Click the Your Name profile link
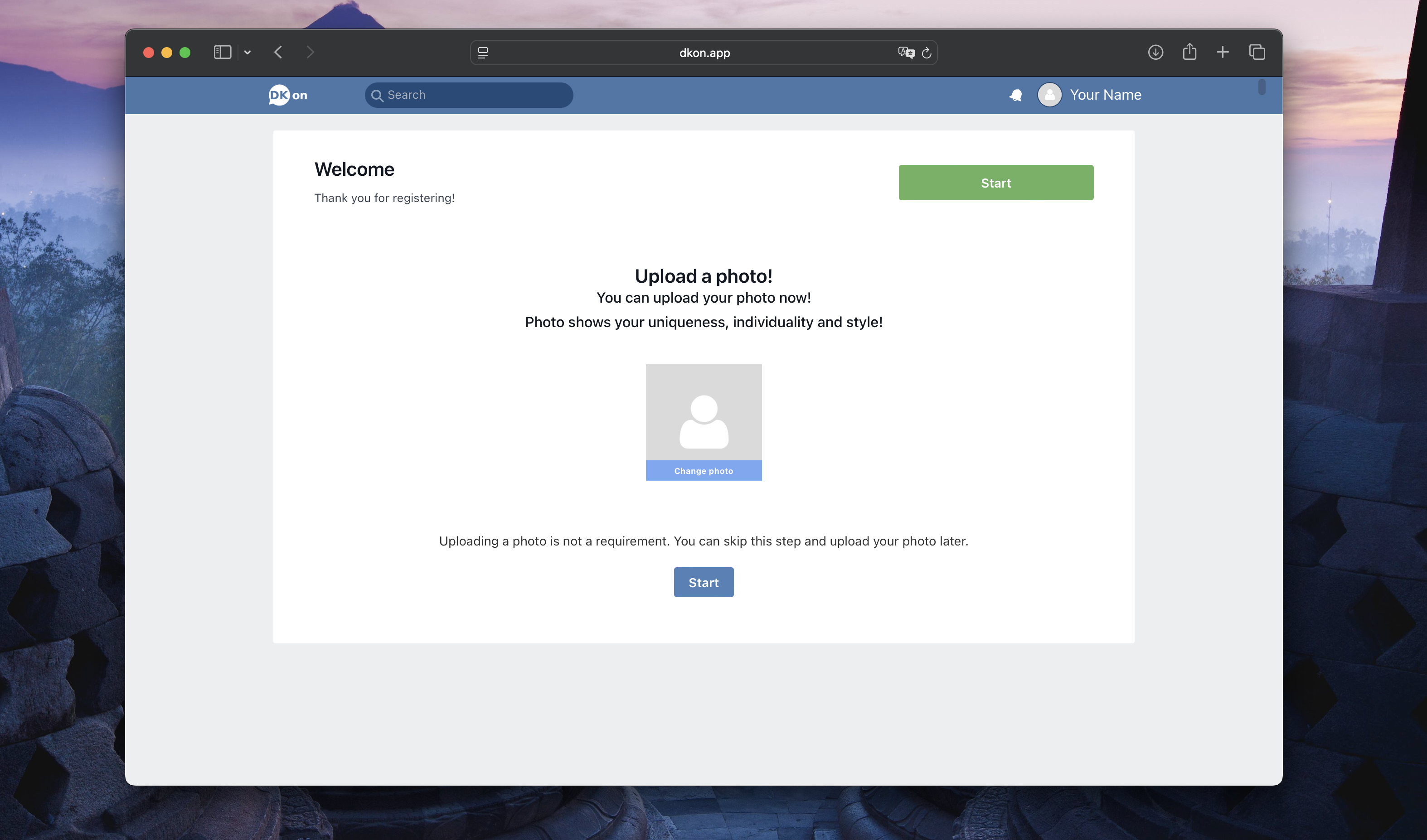The height and width of the screenshot is (840, 1427). 1105,95
